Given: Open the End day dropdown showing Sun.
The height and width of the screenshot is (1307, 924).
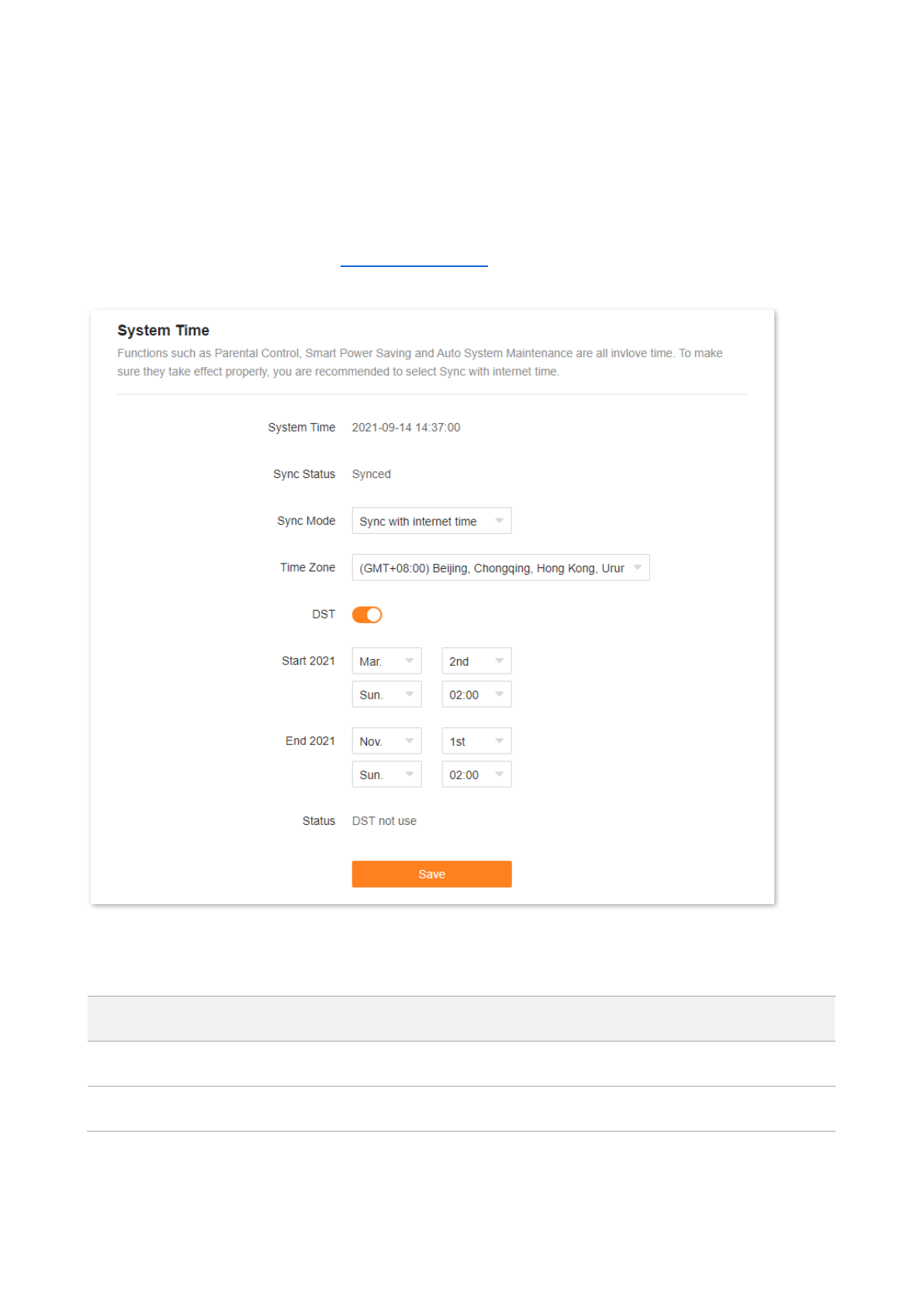Looking at the screenshot, I should (386, 775).
